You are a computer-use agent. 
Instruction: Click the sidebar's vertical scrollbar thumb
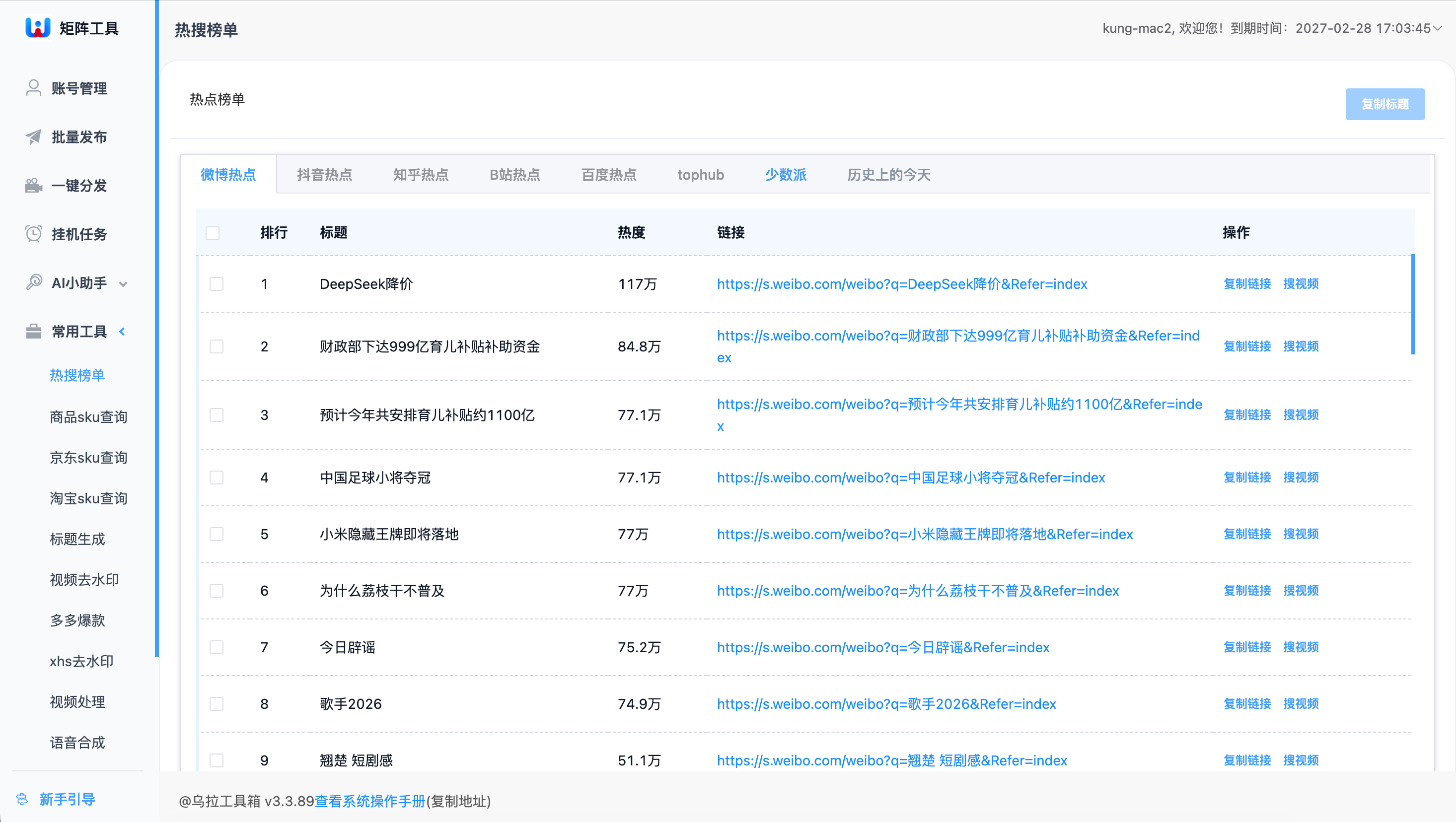point(156,329)
